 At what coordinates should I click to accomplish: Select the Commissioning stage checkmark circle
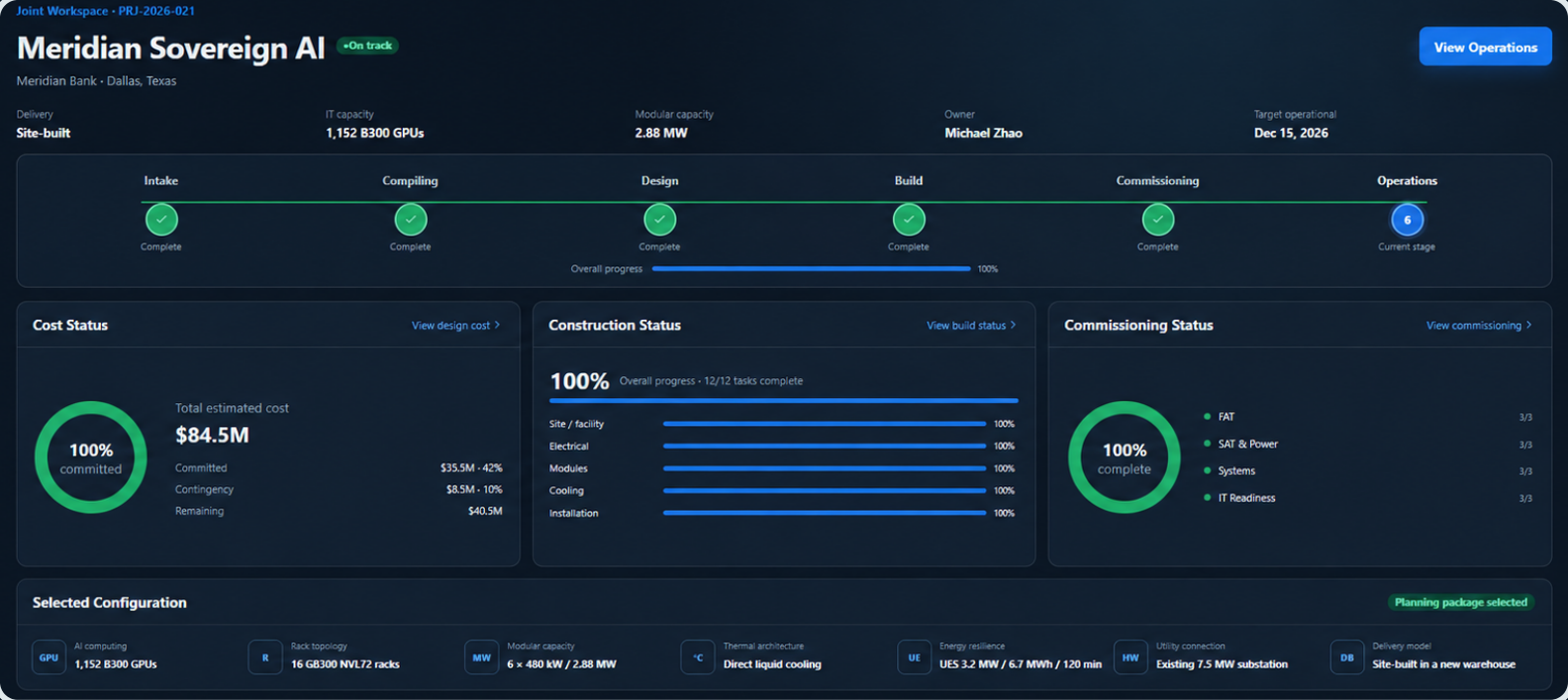click(x=1158, y=219)
